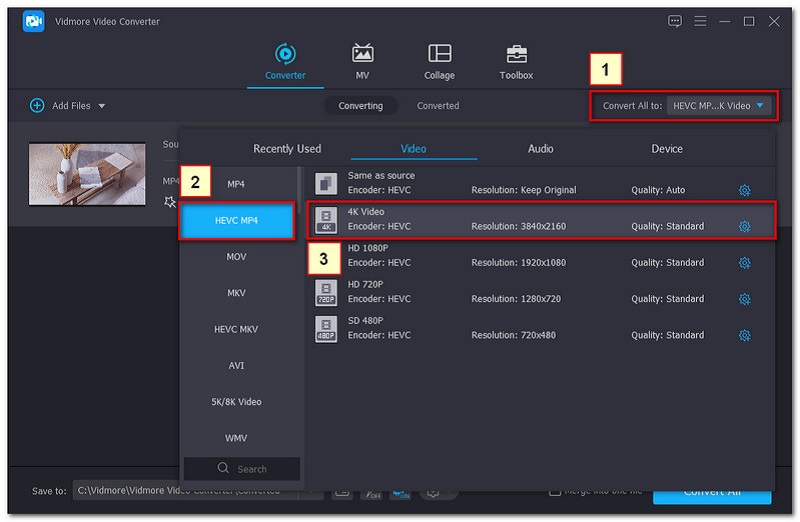Open settings gear for SD 480P preset
The image size is (800, 522).
(x=744, y=336)
